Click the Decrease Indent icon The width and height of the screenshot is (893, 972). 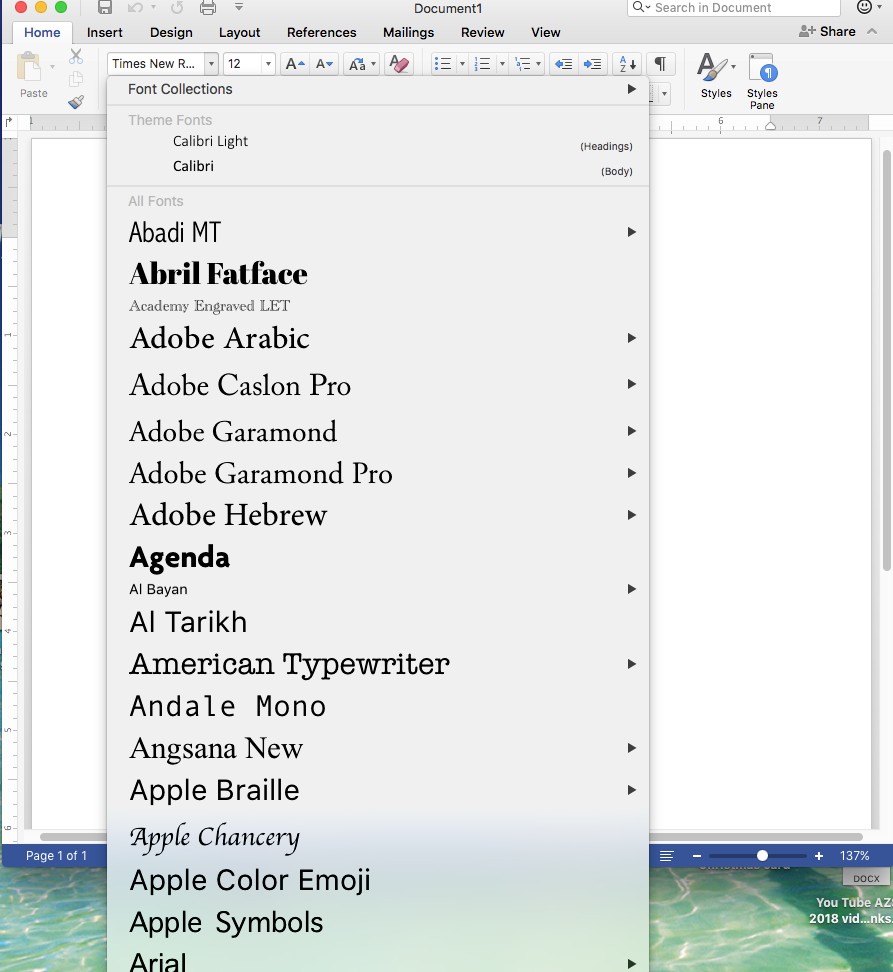563,64
